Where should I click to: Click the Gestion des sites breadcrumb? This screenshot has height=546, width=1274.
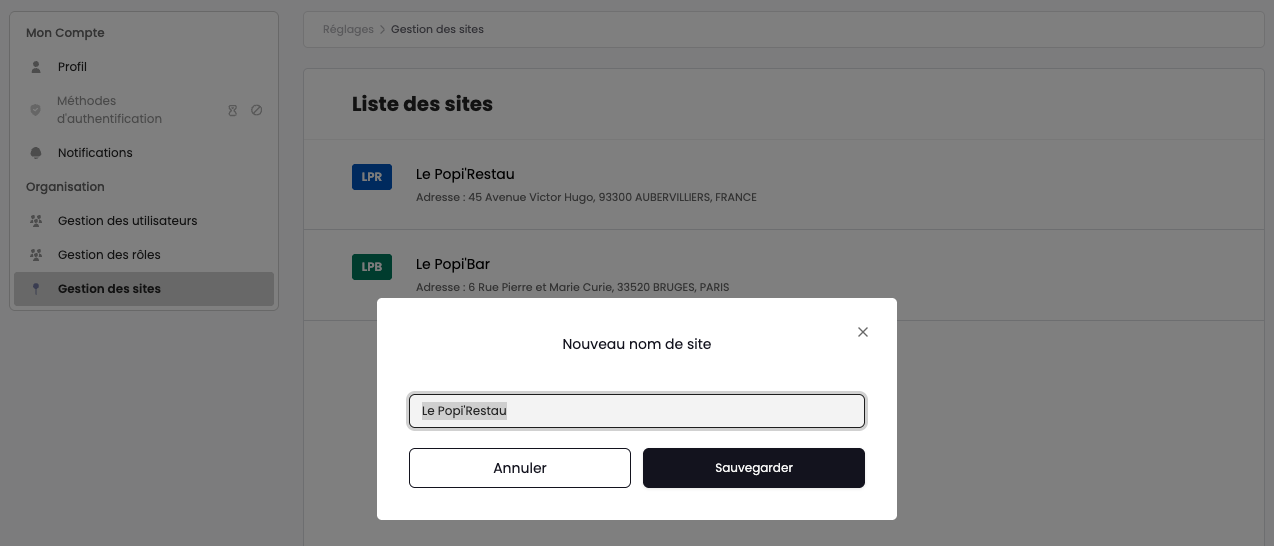437,30
